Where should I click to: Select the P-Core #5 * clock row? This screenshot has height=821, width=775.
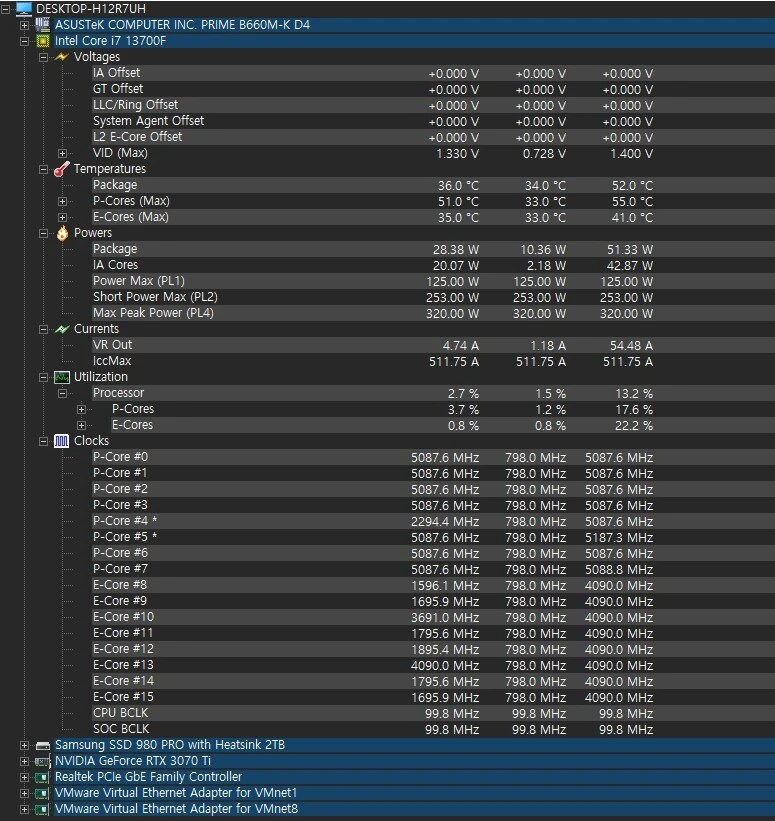click(x=433, y=537)
